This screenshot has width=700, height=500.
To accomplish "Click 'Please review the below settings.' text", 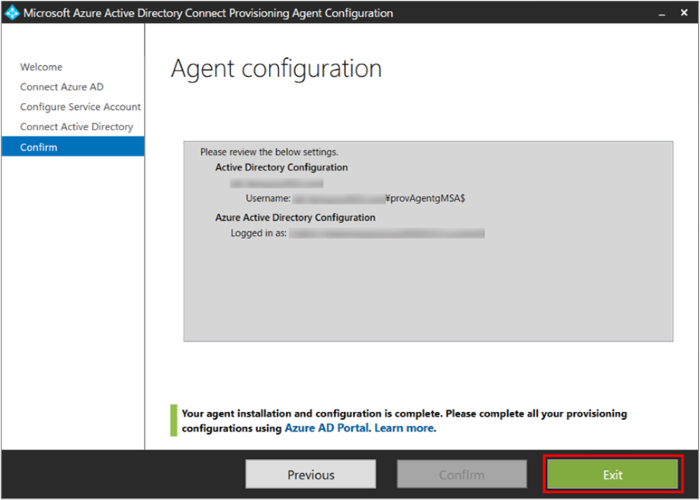I will (x=269, y=152).
